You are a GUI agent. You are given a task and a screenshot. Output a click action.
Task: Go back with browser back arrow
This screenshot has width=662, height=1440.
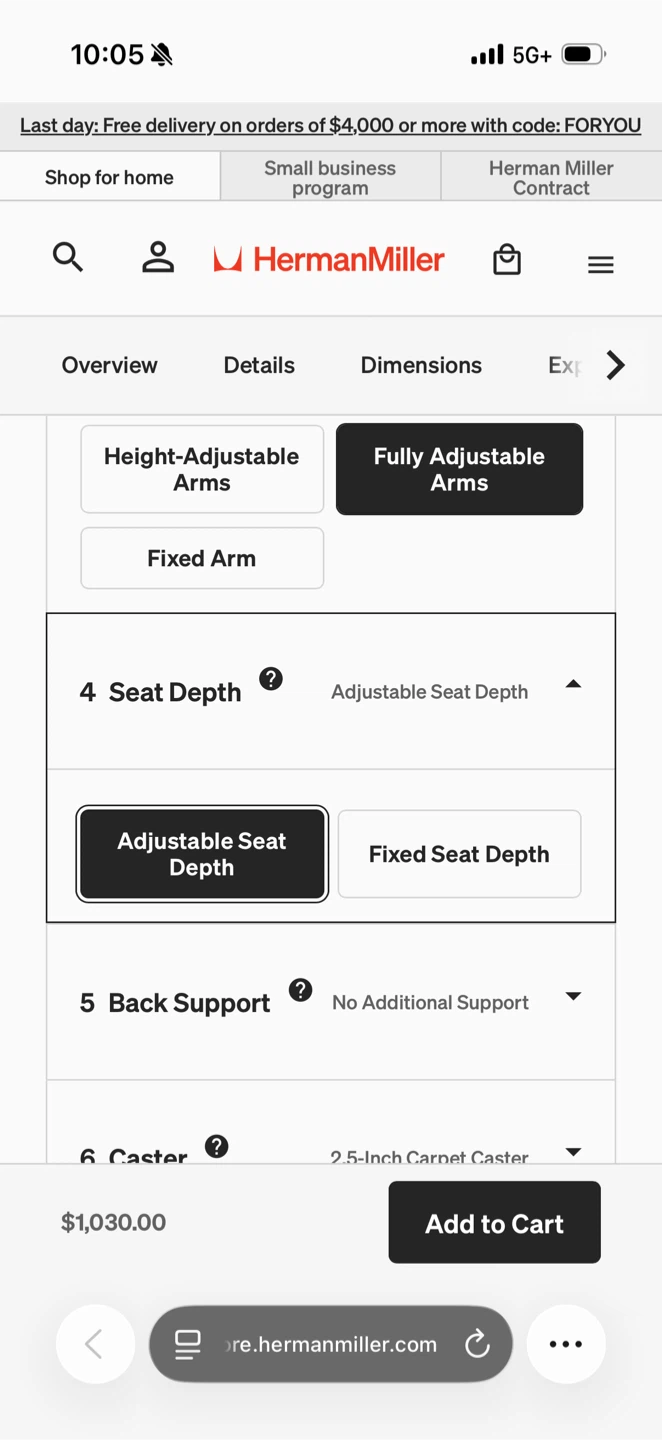(x=95, y=1344)
